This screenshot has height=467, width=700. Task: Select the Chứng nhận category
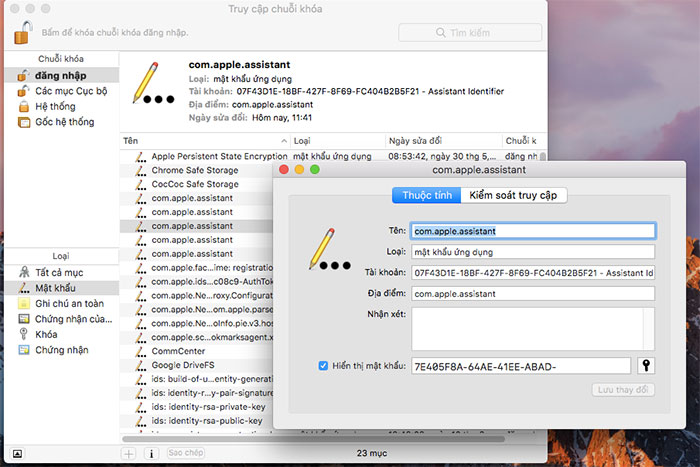62,350
